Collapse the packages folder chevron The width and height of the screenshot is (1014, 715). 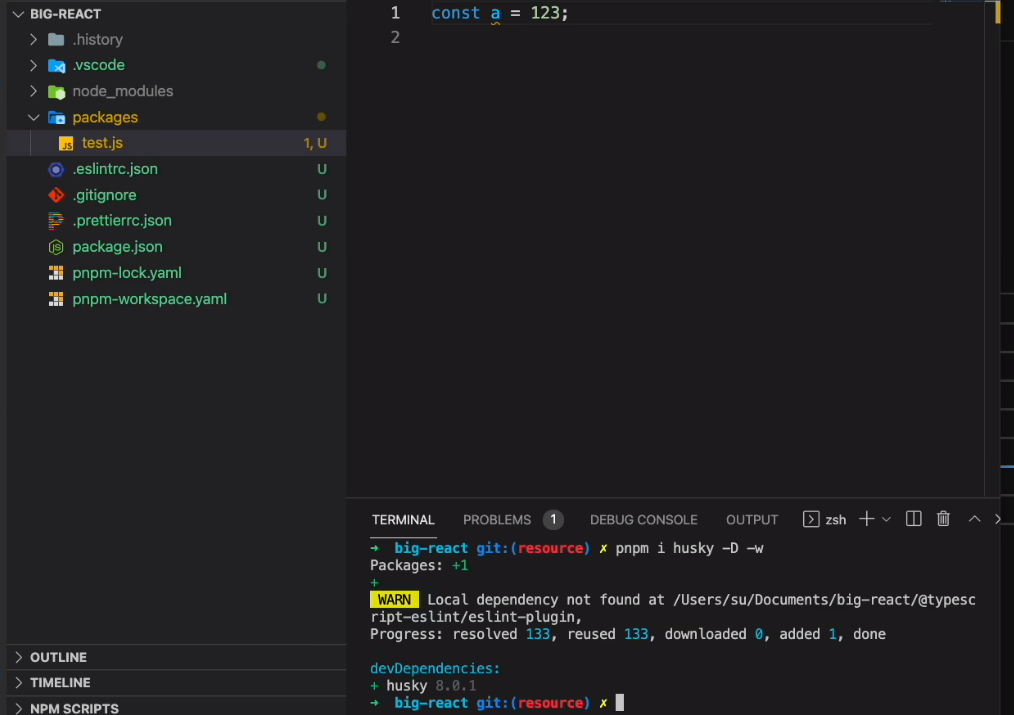point(34,118)
